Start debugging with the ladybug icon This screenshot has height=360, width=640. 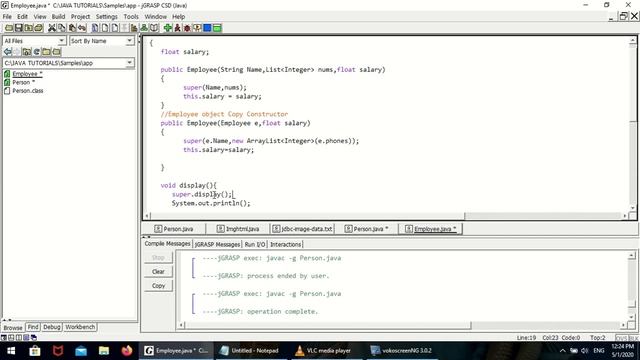(187, 28)
